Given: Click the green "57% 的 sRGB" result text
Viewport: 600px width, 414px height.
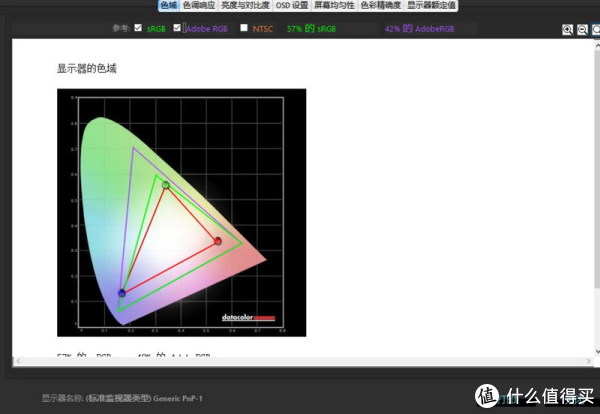Looking at the screenshot, I should pos(311,29).
